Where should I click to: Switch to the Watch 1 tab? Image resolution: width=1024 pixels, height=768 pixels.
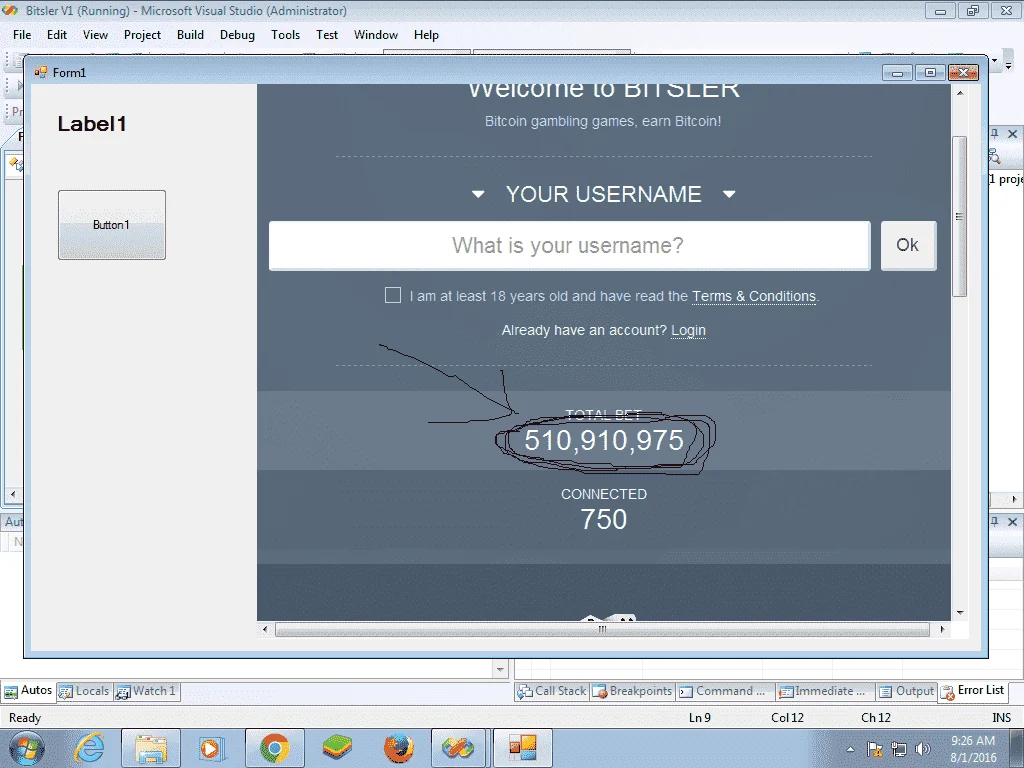point(146,691)
